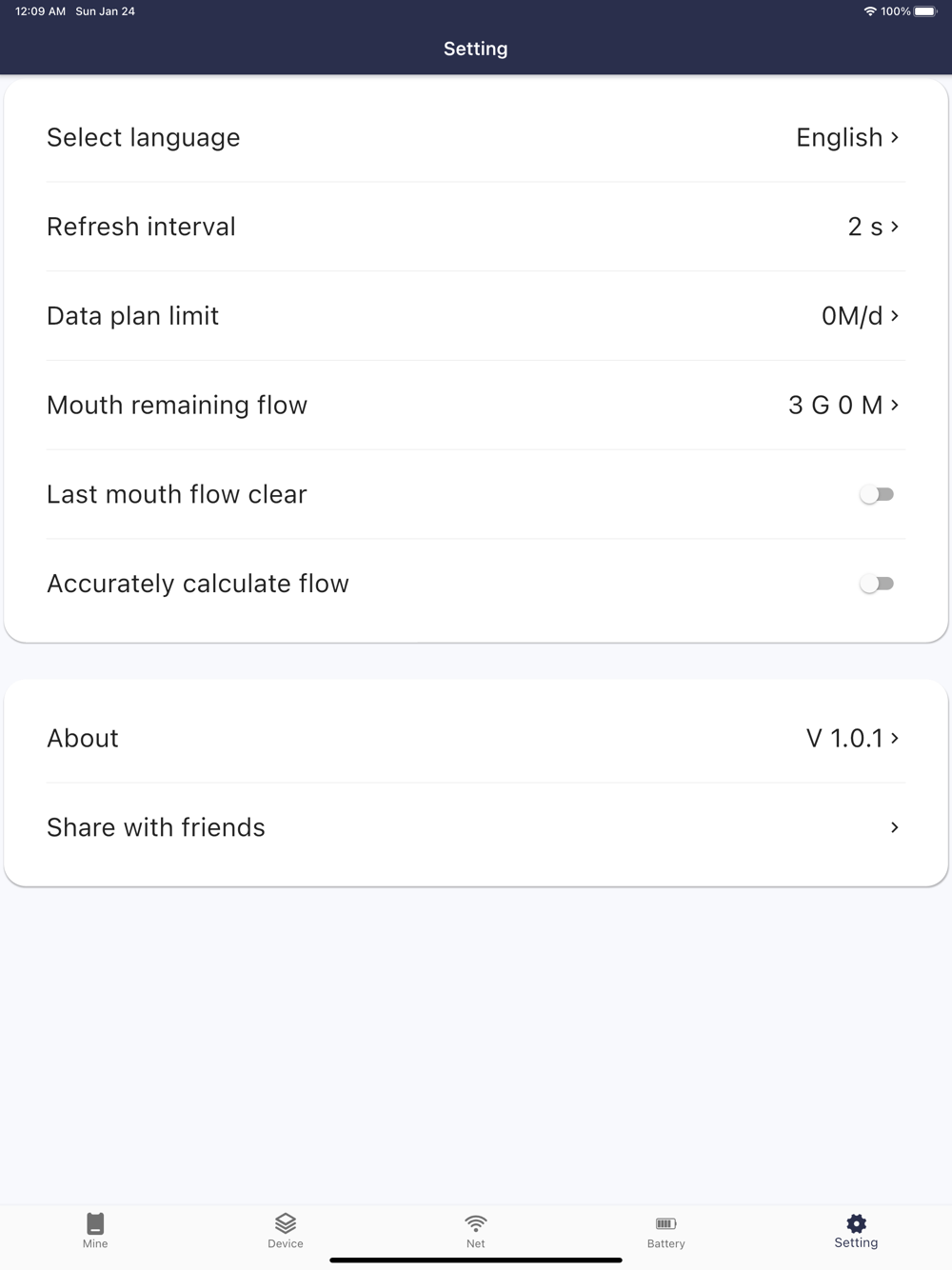Image resolution: width=952 pixels, height=1270 pixels.
Task: Expand the English language chevron
Action: point(895,138)
